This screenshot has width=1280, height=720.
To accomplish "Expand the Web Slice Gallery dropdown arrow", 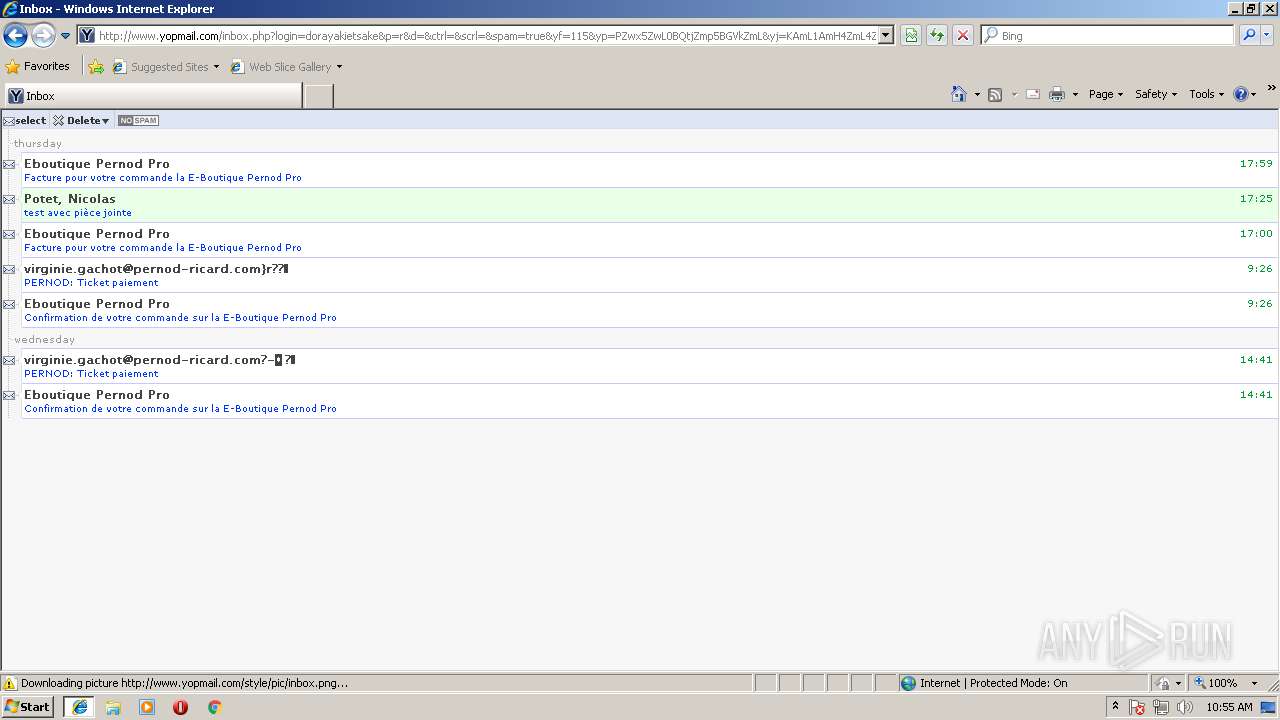I will 339,67.
